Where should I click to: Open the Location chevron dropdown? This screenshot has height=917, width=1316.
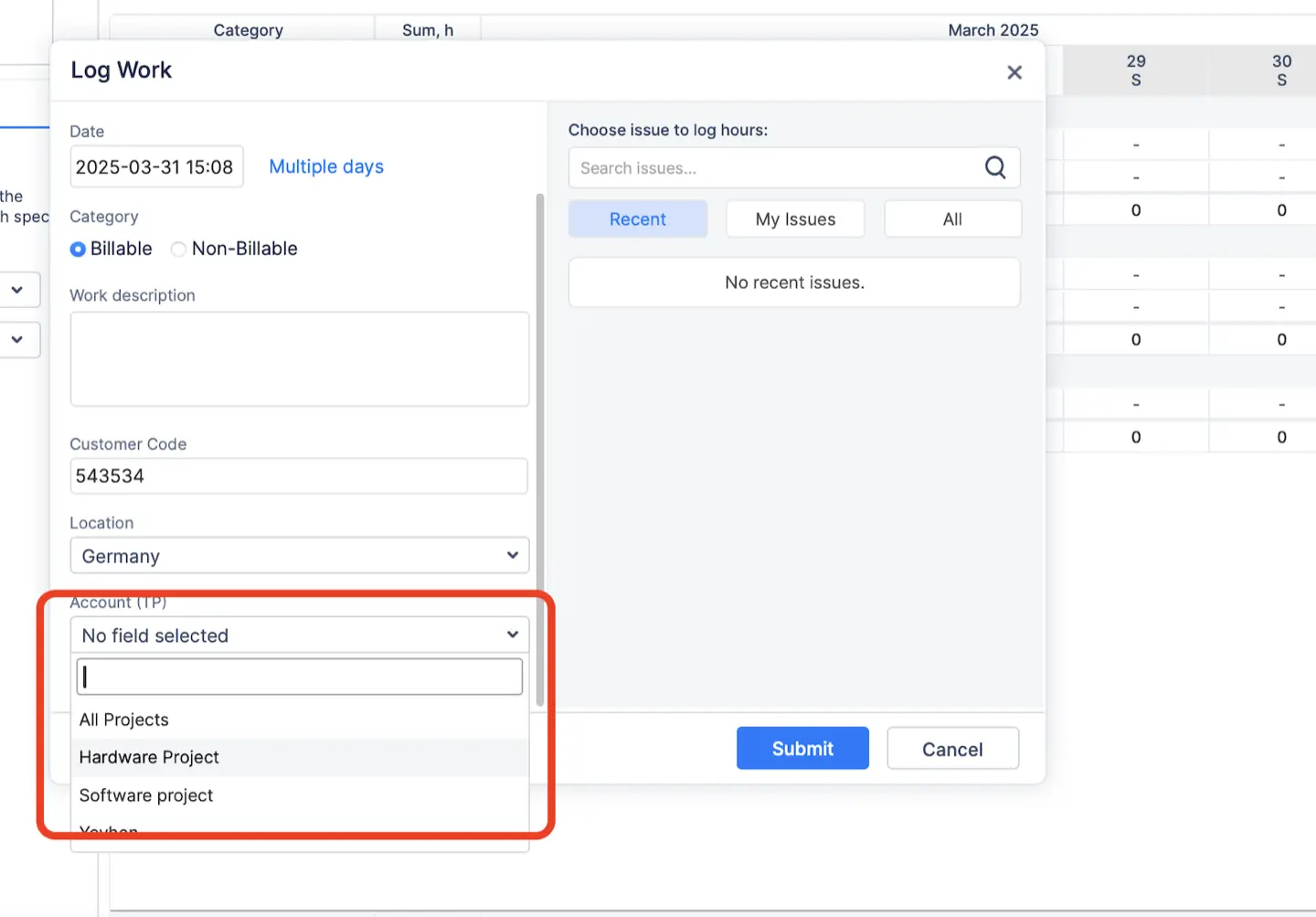tap(512, 555)
